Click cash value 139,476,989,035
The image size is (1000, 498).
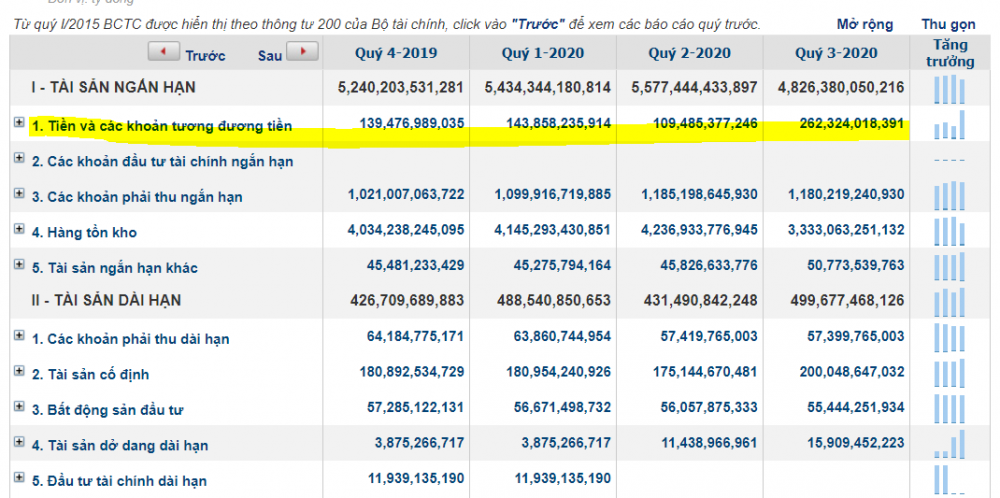coord(412,123)
